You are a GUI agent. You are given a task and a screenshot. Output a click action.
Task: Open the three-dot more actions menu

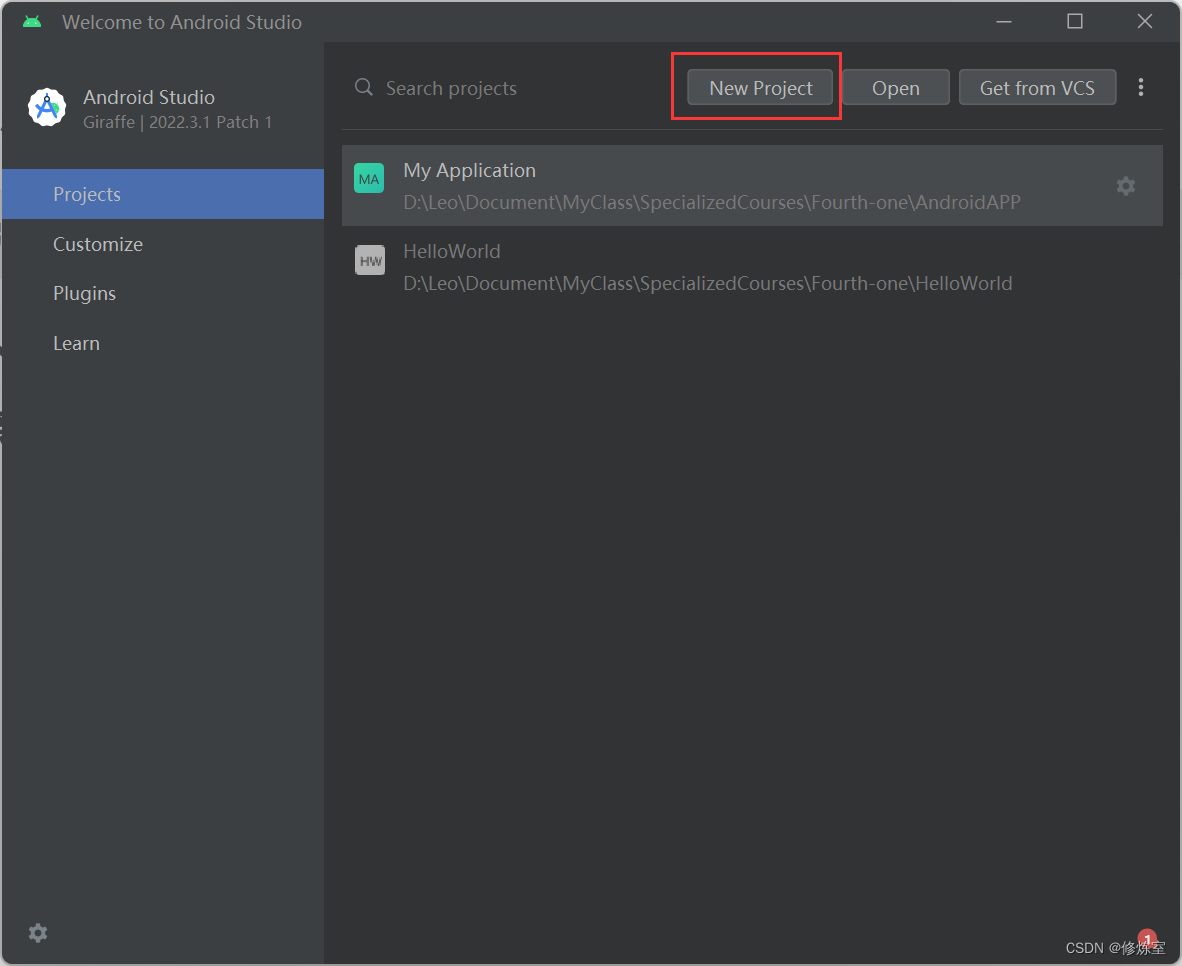click(x=1141, y=87)
